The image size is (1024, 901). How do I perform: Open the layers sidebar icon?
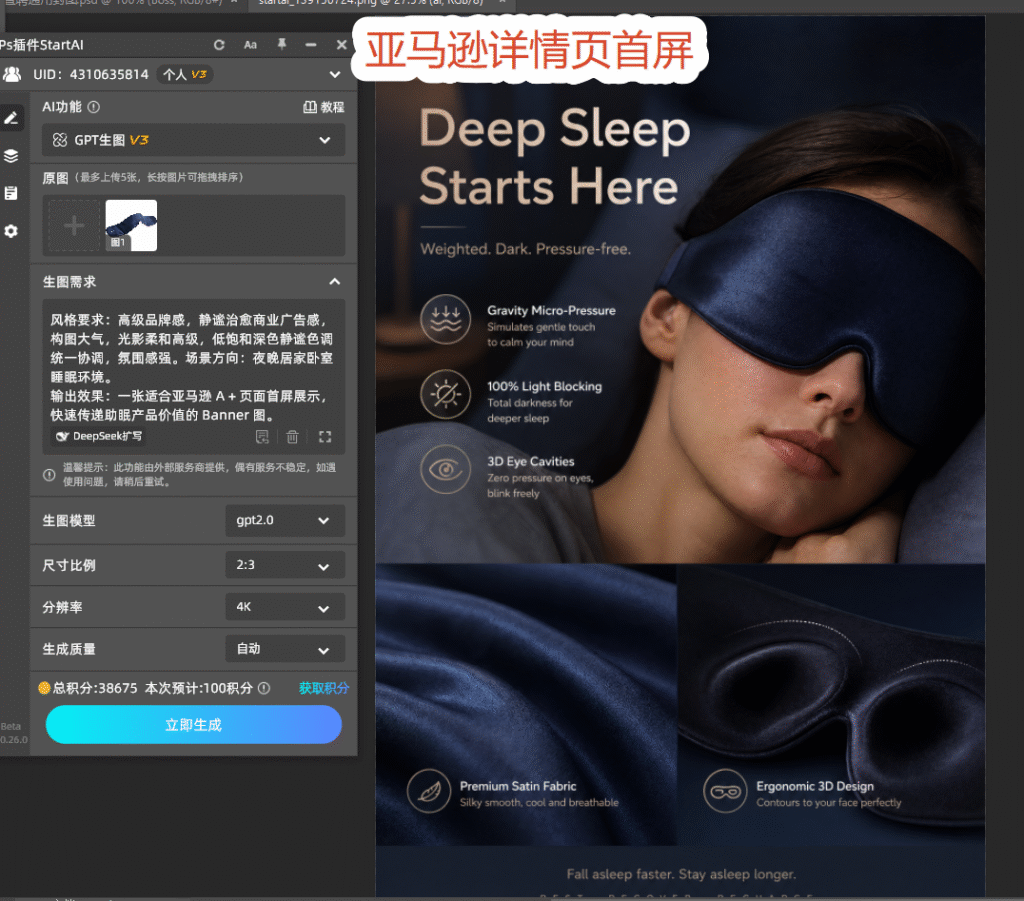(11, 155)
